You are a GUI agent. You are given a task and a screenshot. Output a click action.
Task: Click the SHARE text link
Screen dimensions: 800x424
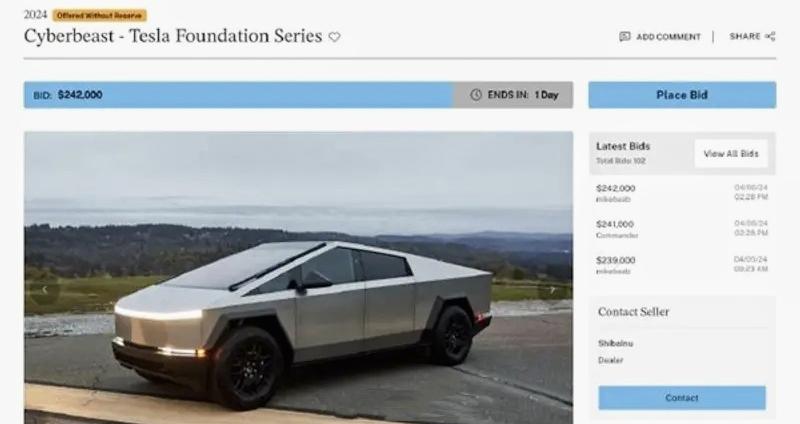pyautogui.click(x=745, y=36)
